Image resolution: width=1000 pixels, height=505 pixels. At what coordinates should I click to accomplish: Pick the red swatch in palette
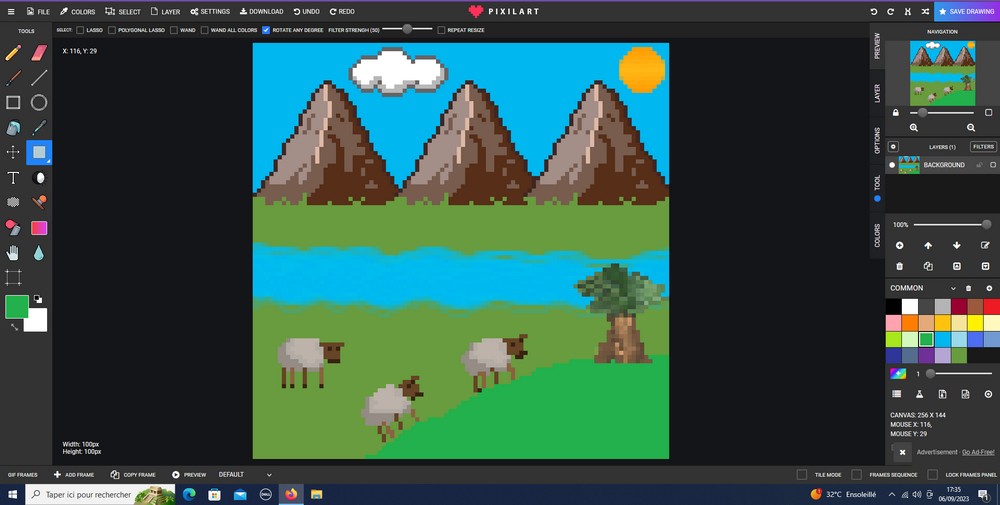991,307
